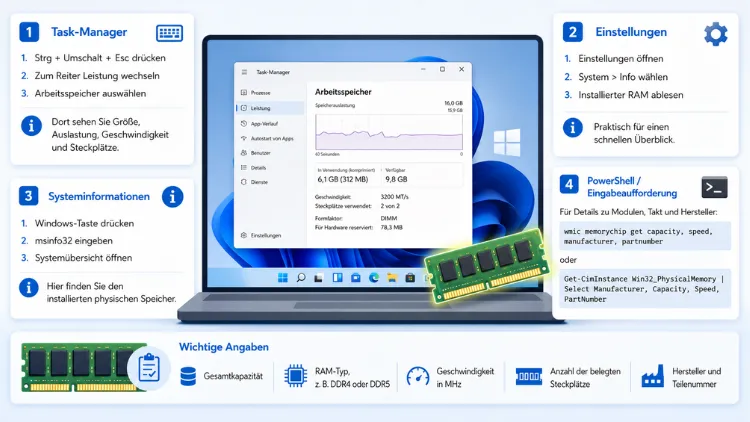Image resolution: width=750 pixels, height=422 pixels.
Task: Click the 'wmic memorychip get capacity' command block
Action: coord(645,236)
